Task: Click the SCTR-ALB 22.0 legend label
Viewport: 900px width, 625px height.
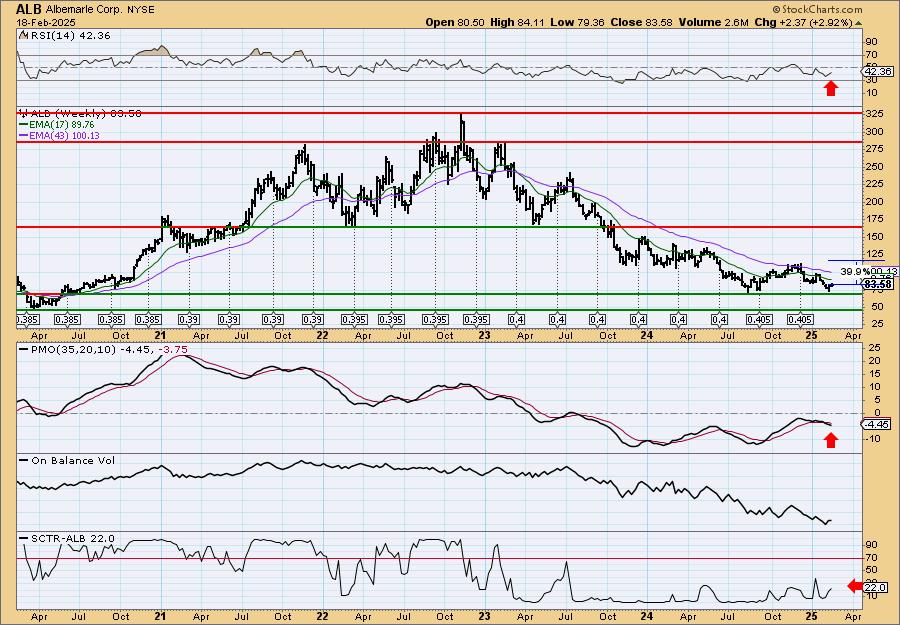Action: (72, 538)
